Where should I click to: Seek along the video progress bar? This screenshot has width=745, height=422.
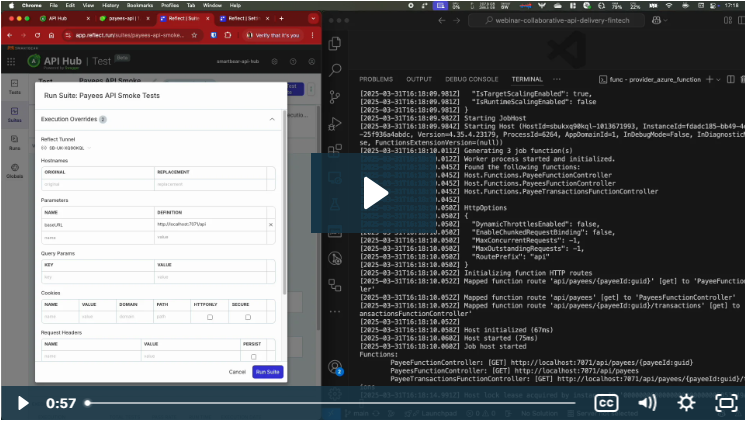pos(331,403)
